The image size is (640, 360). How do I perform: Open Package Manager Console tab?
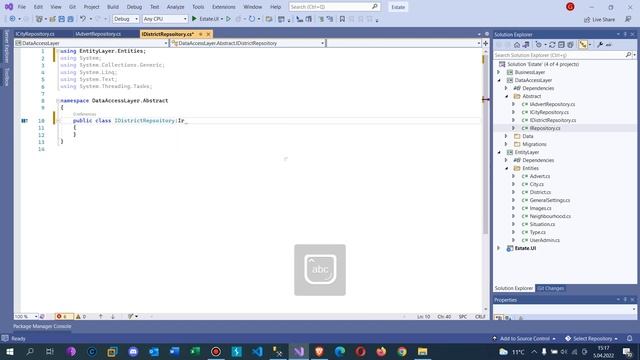42,327
